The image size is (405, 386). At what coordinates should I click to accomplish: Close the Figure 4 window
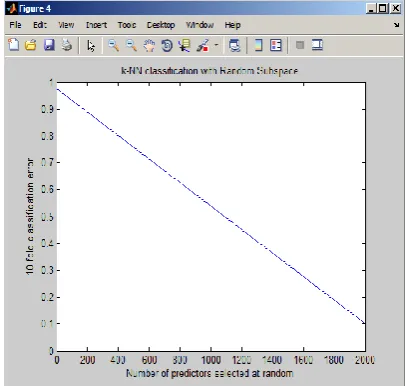[x=396, y=8]
